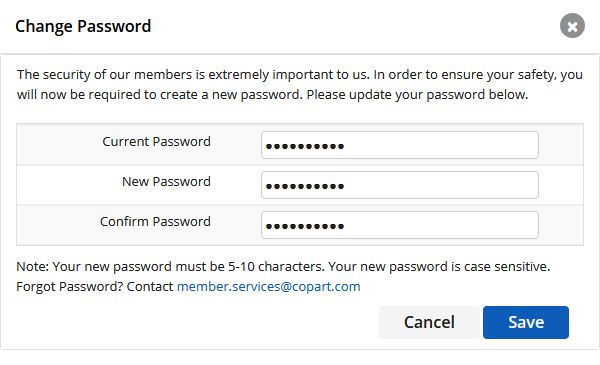Viewport: 600px width, 365px height.
Task: Click the 'password is case sensitive' sentence
Action: pos(439,267)
